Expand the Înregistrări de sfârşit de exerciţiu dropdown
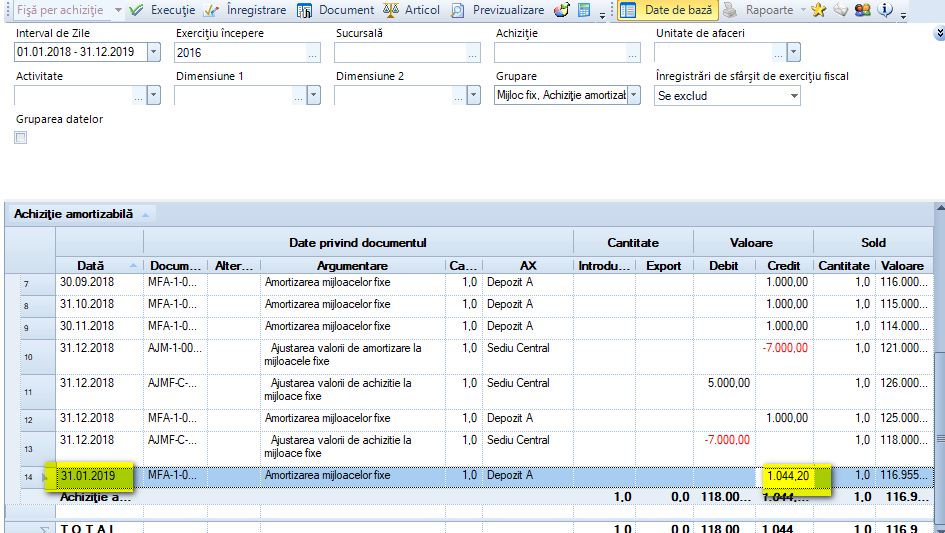945x533 pixels. click(794, 96)
